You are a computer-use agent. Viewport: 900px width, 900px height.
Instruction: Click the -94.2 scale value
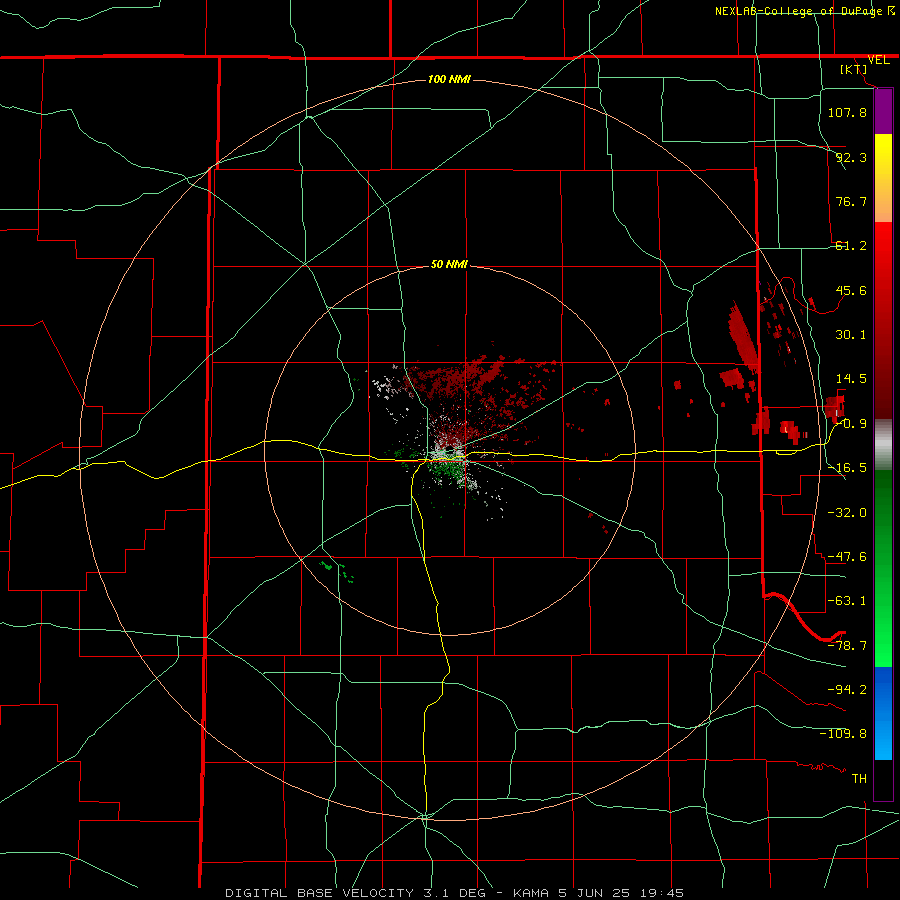847,690
